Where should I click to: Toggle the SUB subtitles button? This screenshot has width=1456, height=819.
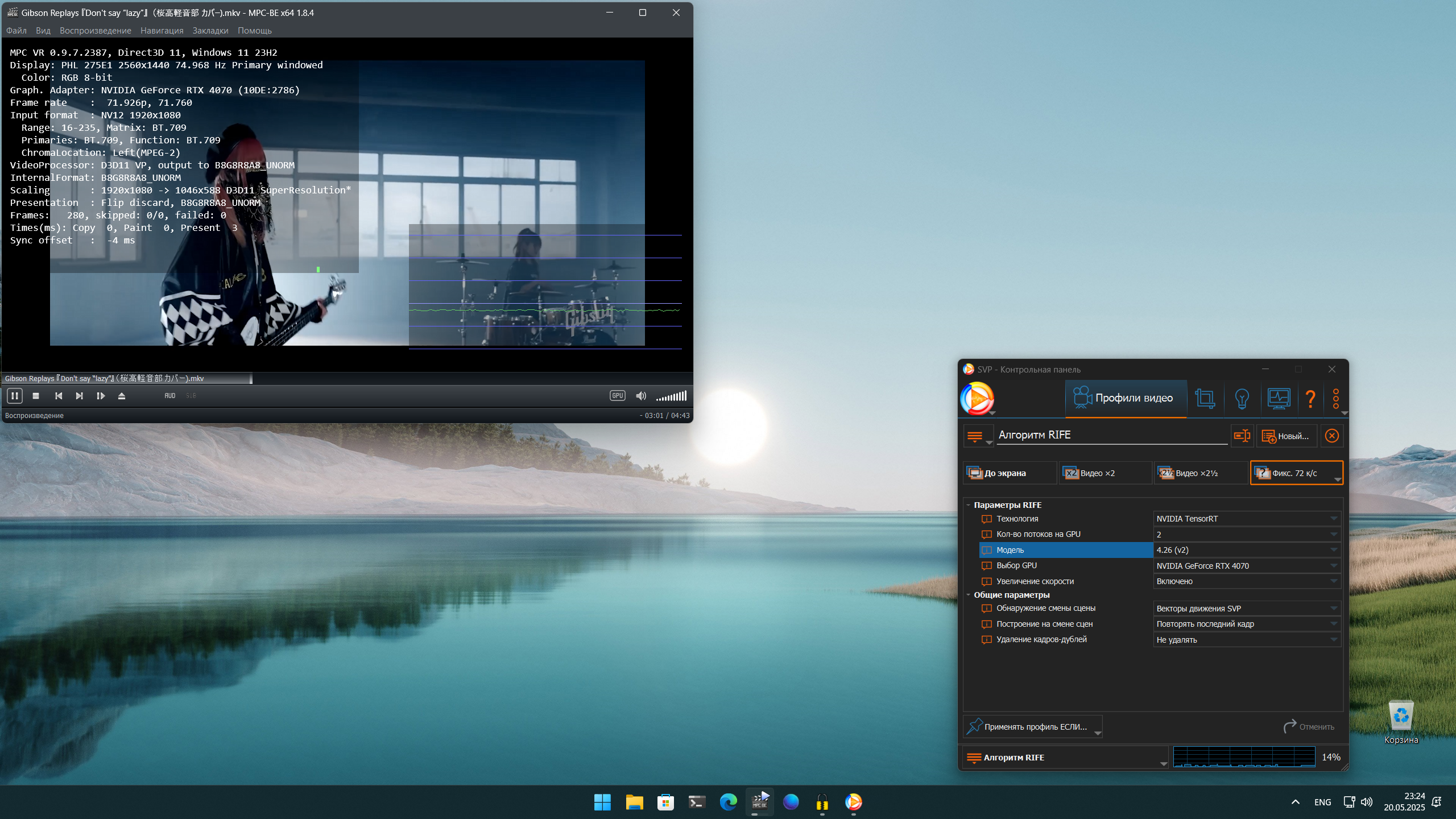[191, 396]
